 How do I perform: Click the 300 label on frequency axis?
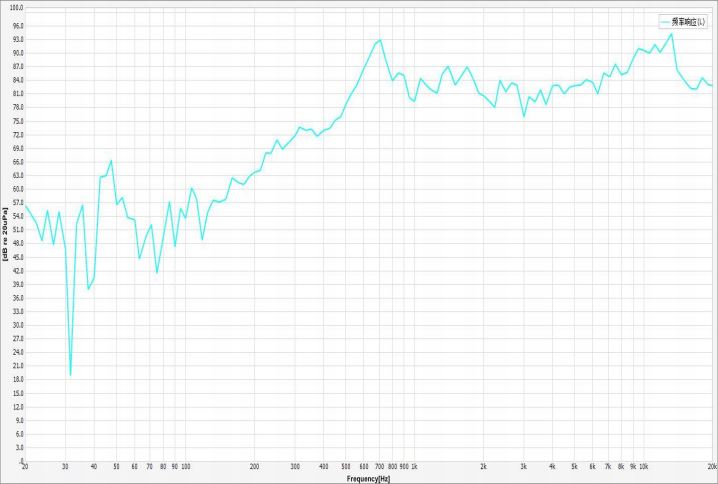(x=295, y=467)
